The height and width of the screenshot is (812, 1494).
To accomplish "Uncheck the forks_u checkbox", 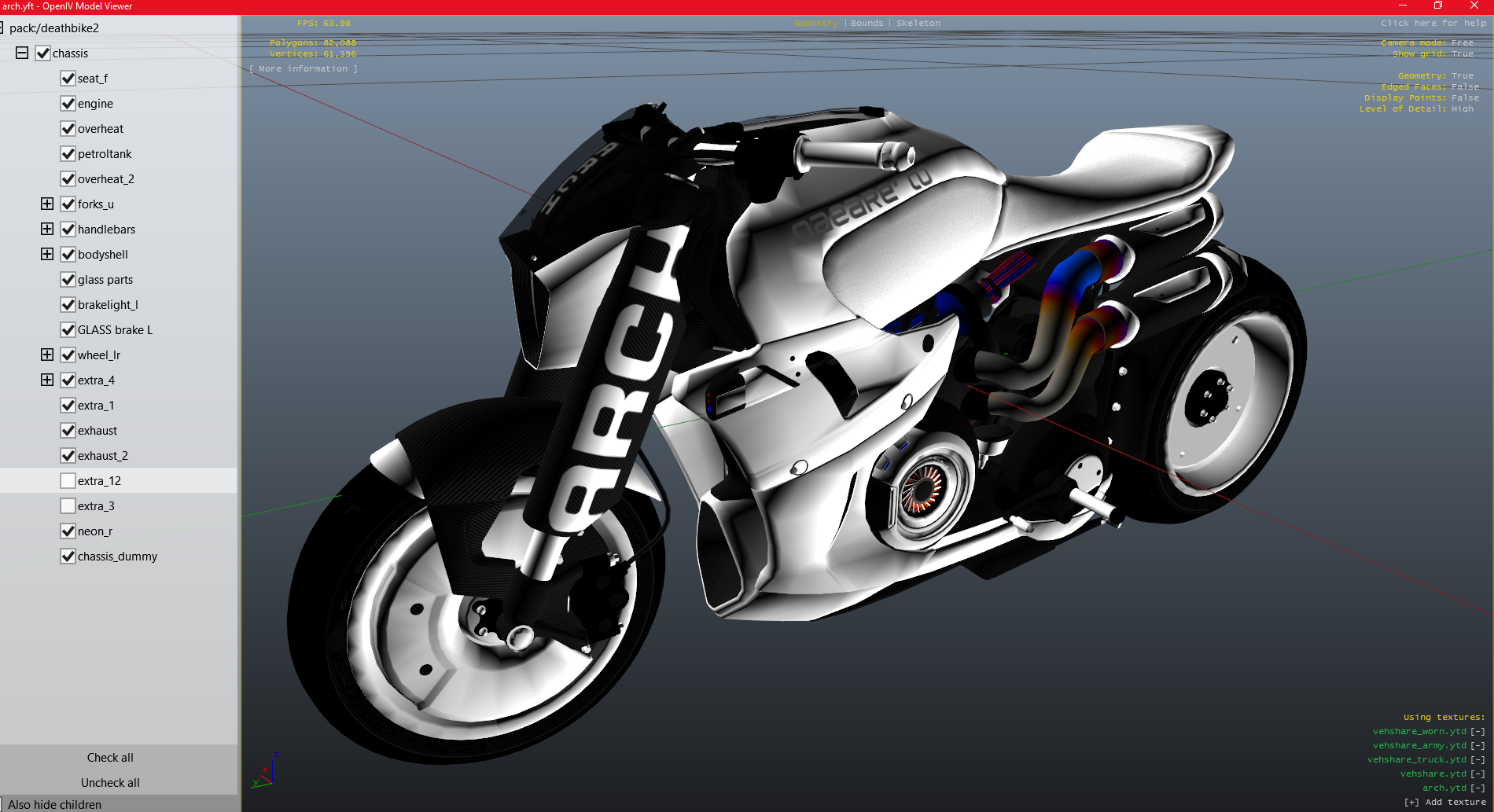I will pyautogui.click(x=68, y=204).
